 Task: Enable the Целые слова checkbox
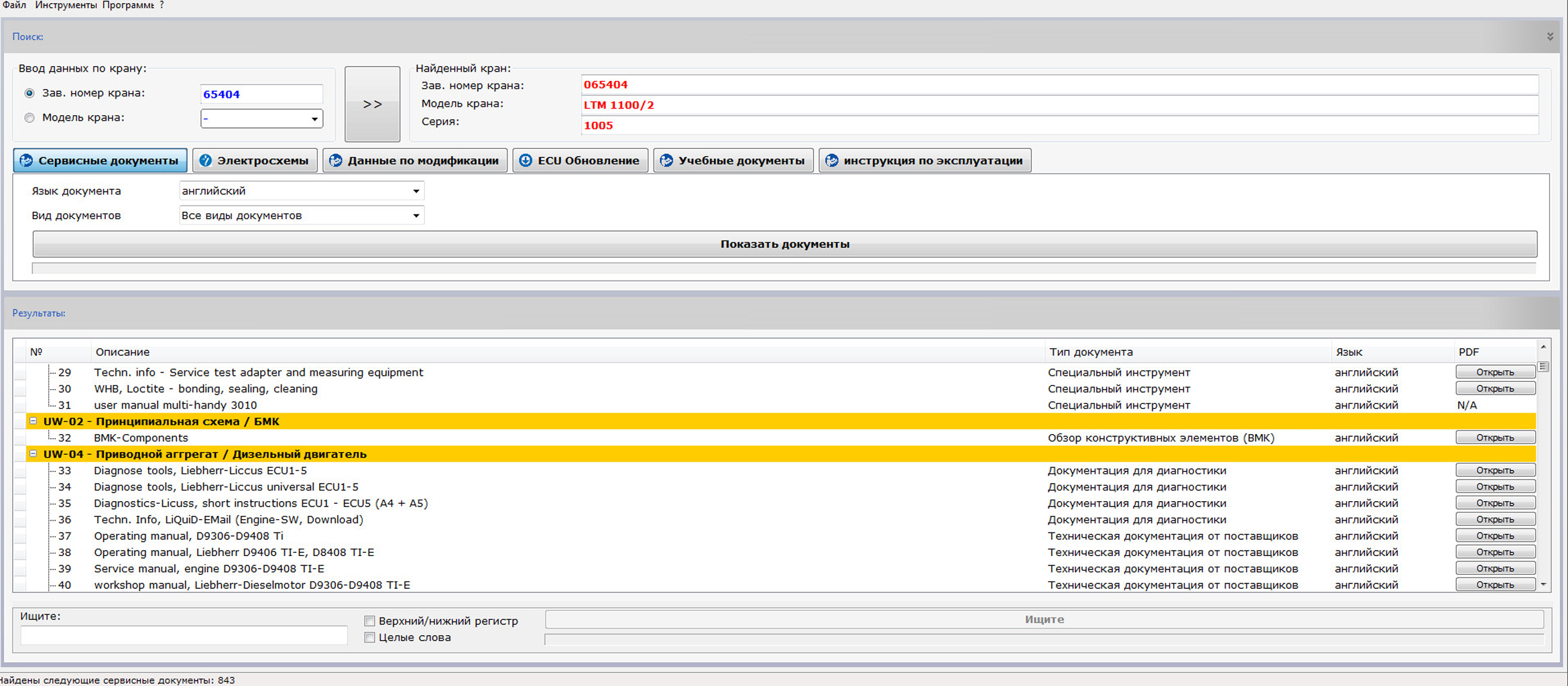[x=369, y=638]
